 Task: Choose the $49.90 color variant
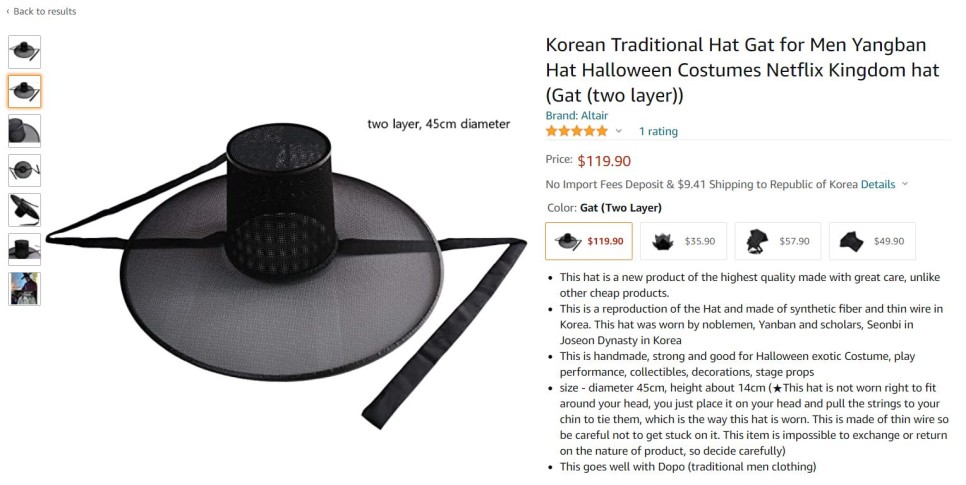(x=872, y=241)
